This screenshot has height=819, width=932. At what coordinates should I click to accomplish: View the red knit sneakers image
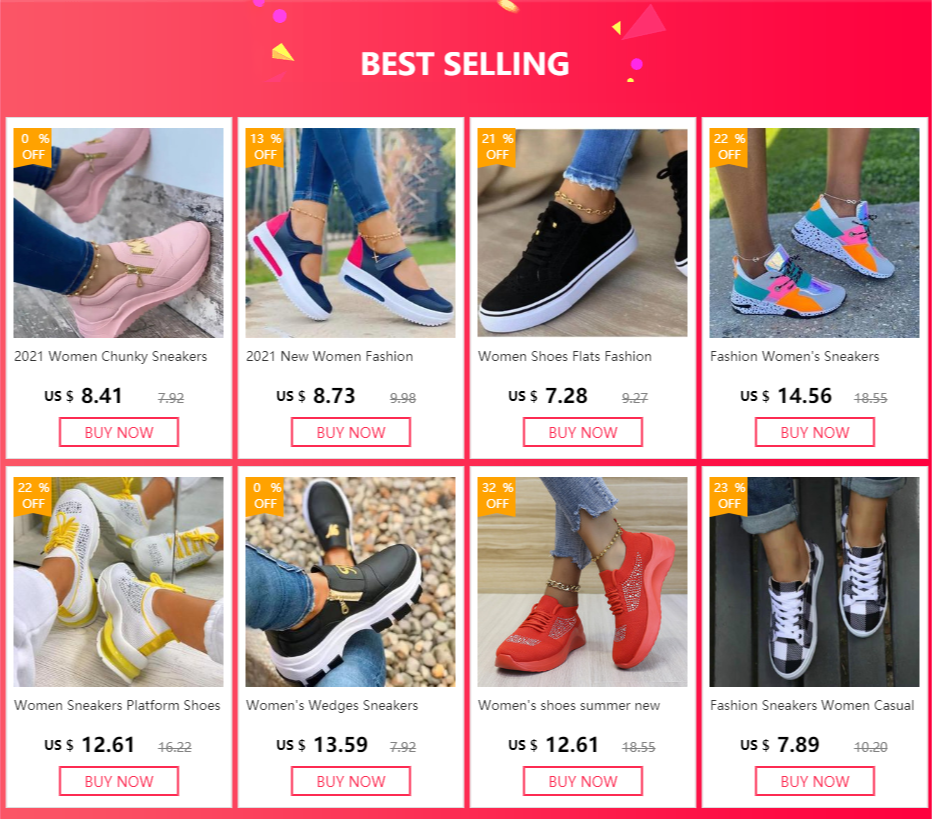[583, 582]
